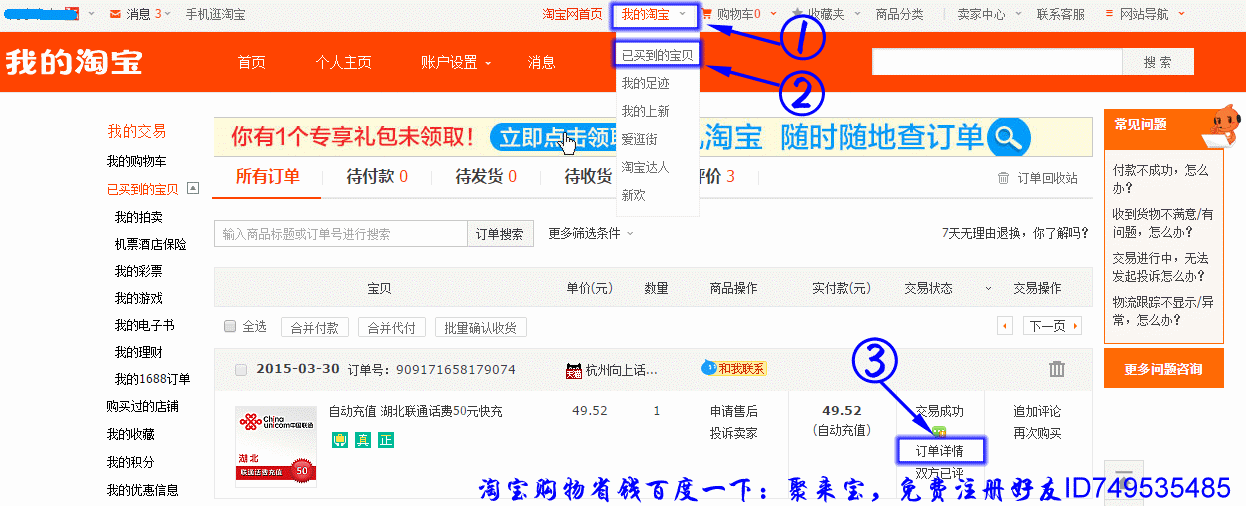1246x506 pixels.
Task: Open 我的1688订单 in the sidebar
Action: pyautogui.click(x=152, y=379)
